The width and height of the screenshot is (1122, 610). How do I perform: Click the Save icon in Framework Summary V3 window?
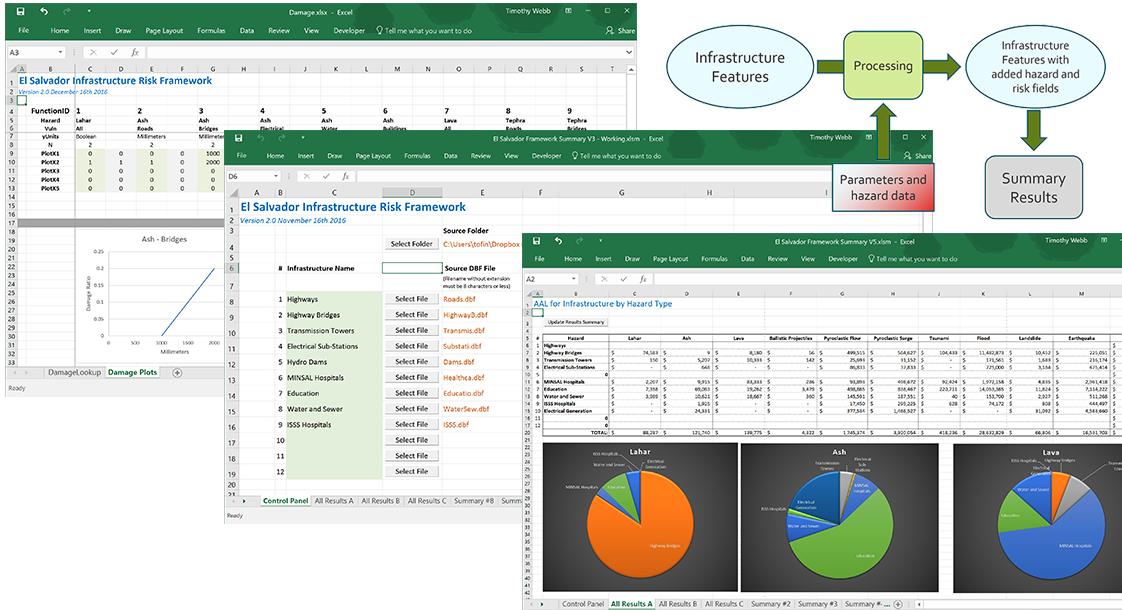pyautogui.click(x=238, y=137)
